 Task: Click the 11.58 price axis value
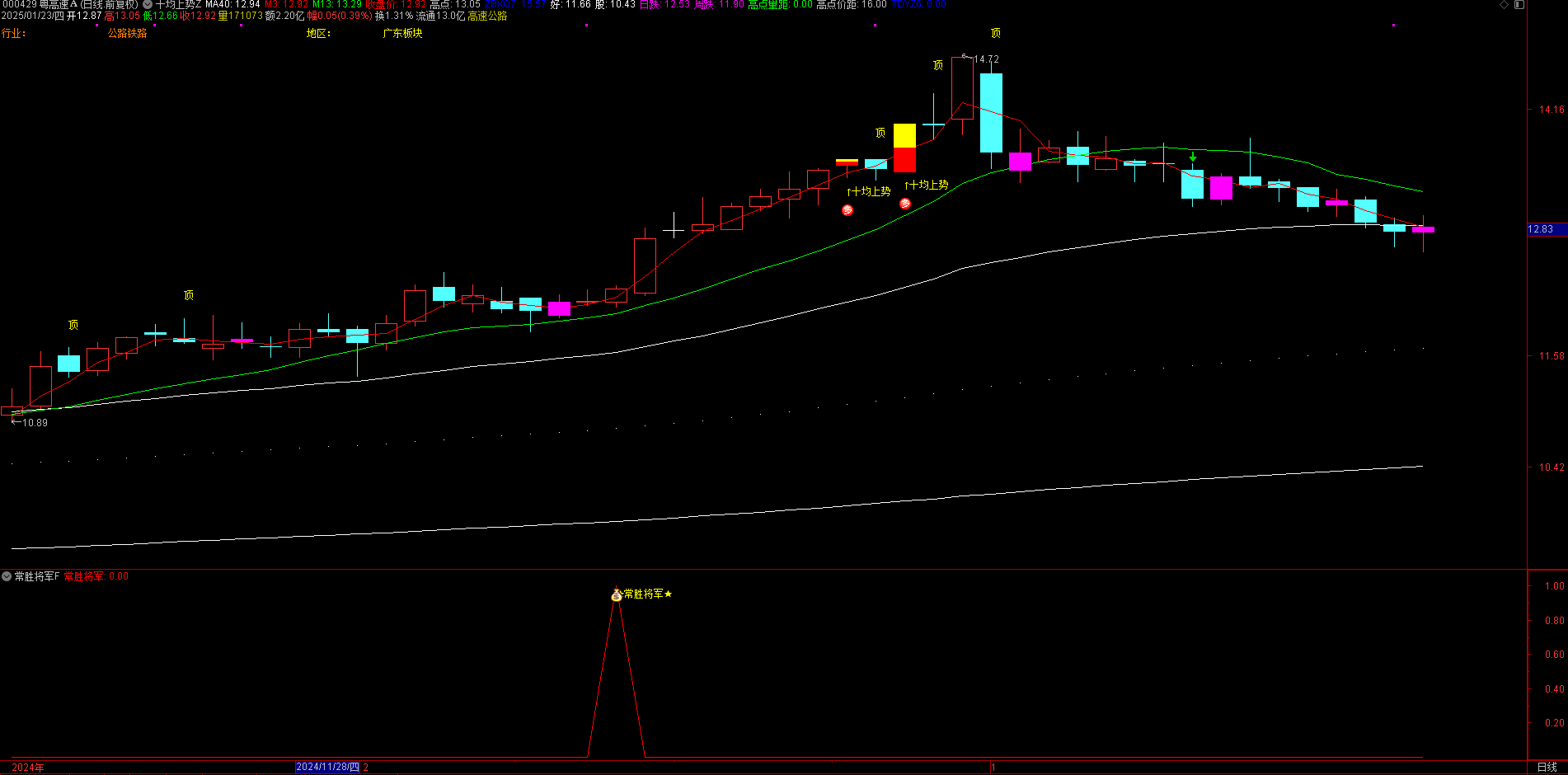(1552, 356)
